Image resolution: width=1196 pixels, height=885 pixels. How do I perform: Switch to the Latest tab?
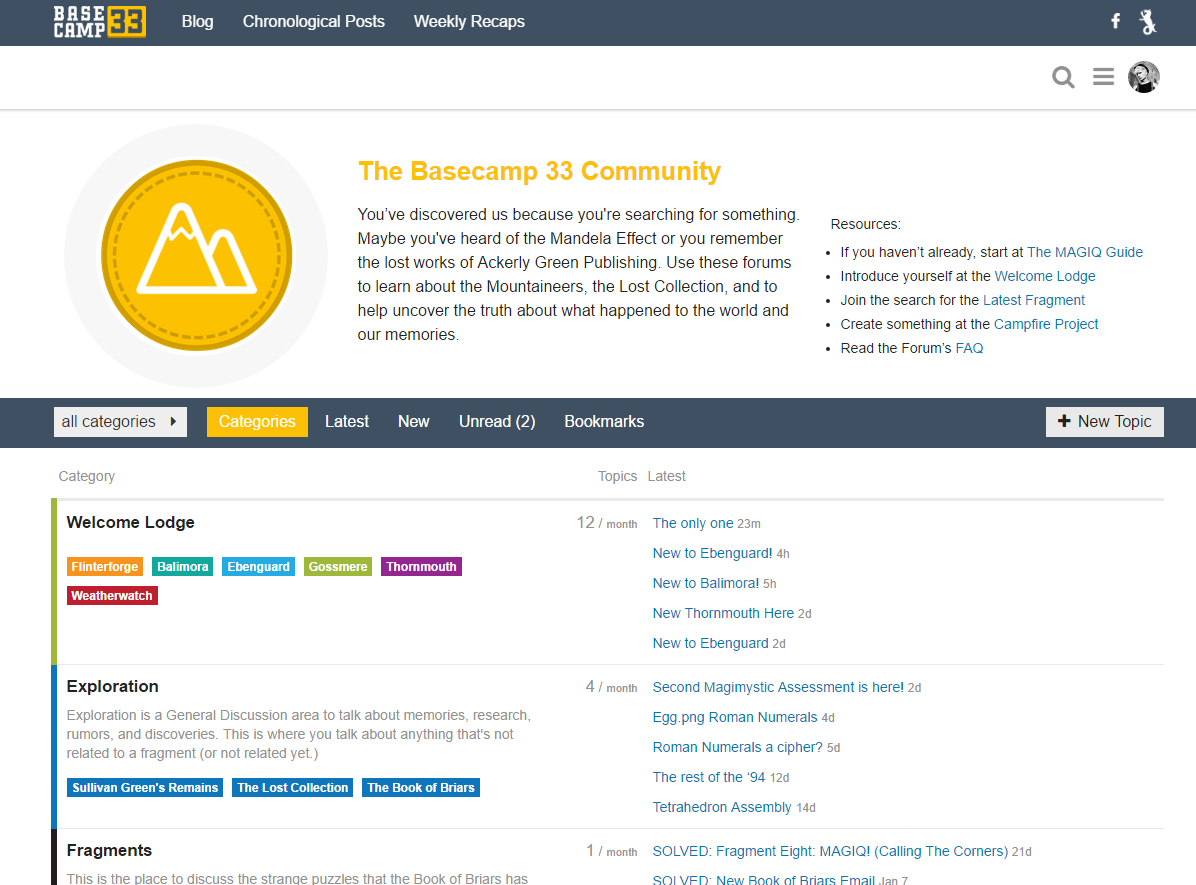click(347, 422)
